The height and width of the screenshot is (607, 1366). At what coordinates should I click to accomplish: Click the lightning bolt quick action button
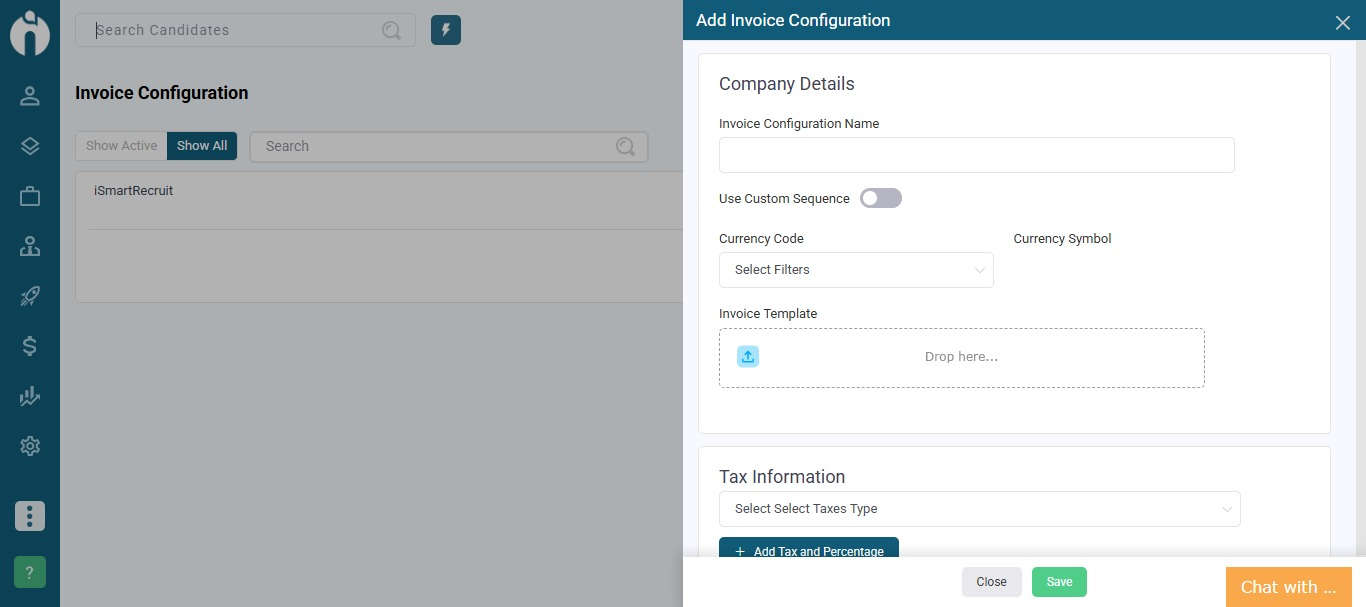[446, 30]
